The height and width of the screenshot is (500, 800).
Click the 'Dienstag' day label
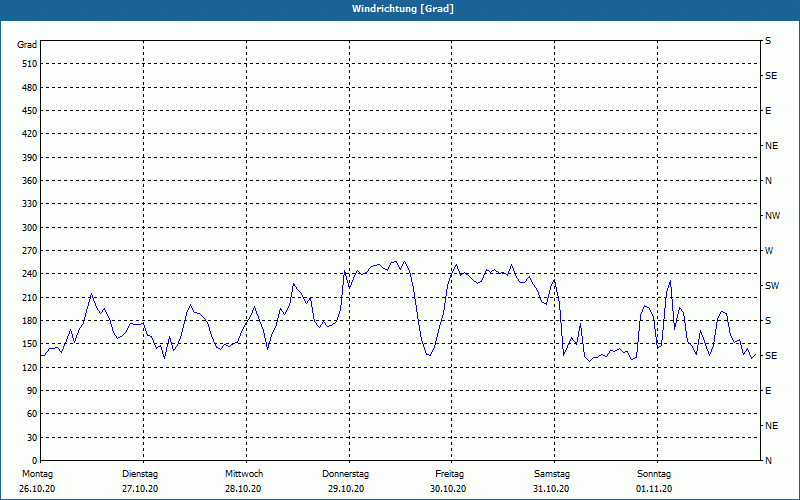[140, 474]
